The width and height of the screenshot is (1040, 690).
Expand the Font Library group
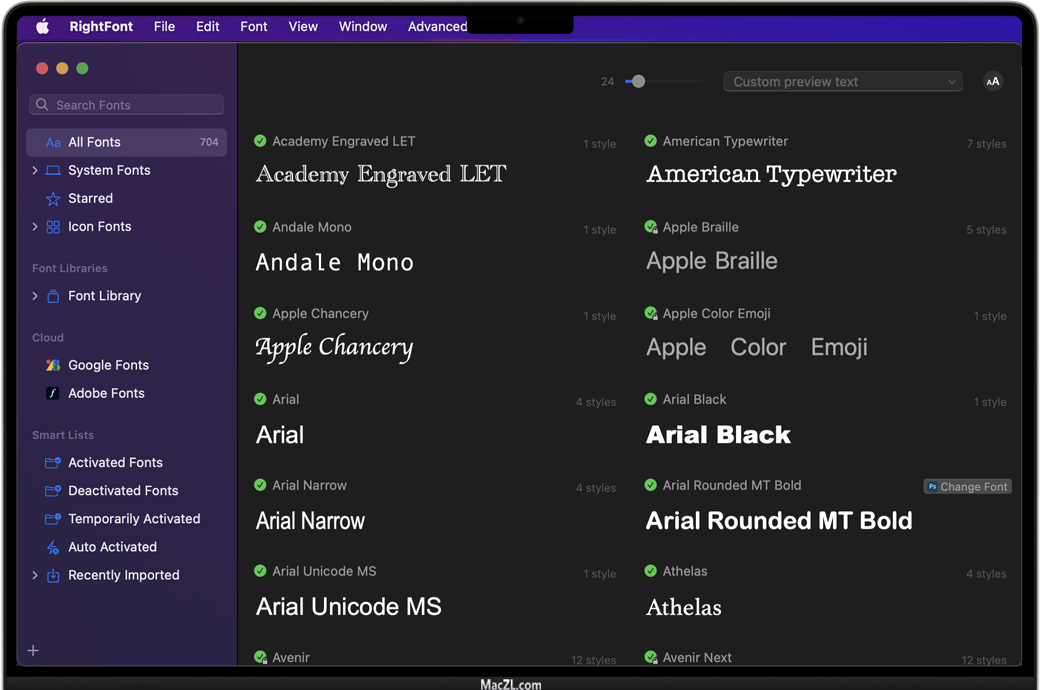pyautogui.click(x=35, y=296)
